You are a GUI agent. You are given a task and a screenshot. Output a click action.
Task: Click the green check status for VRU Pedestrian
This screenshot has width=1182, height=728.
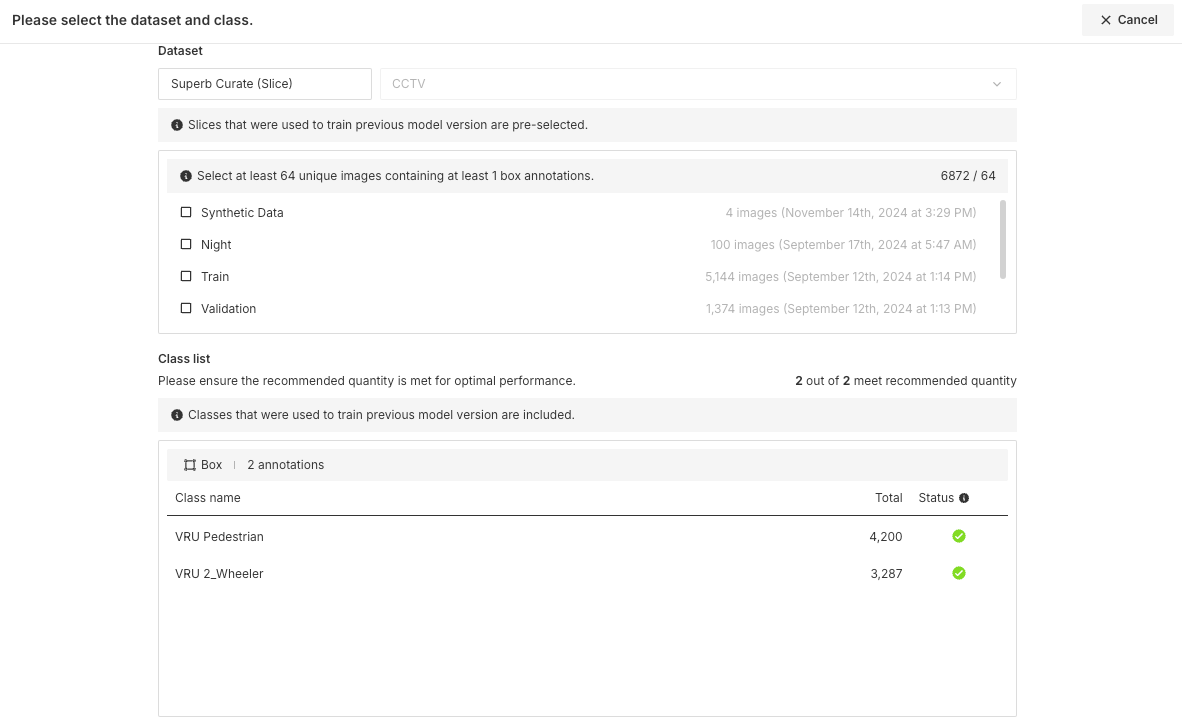[959, 537]
